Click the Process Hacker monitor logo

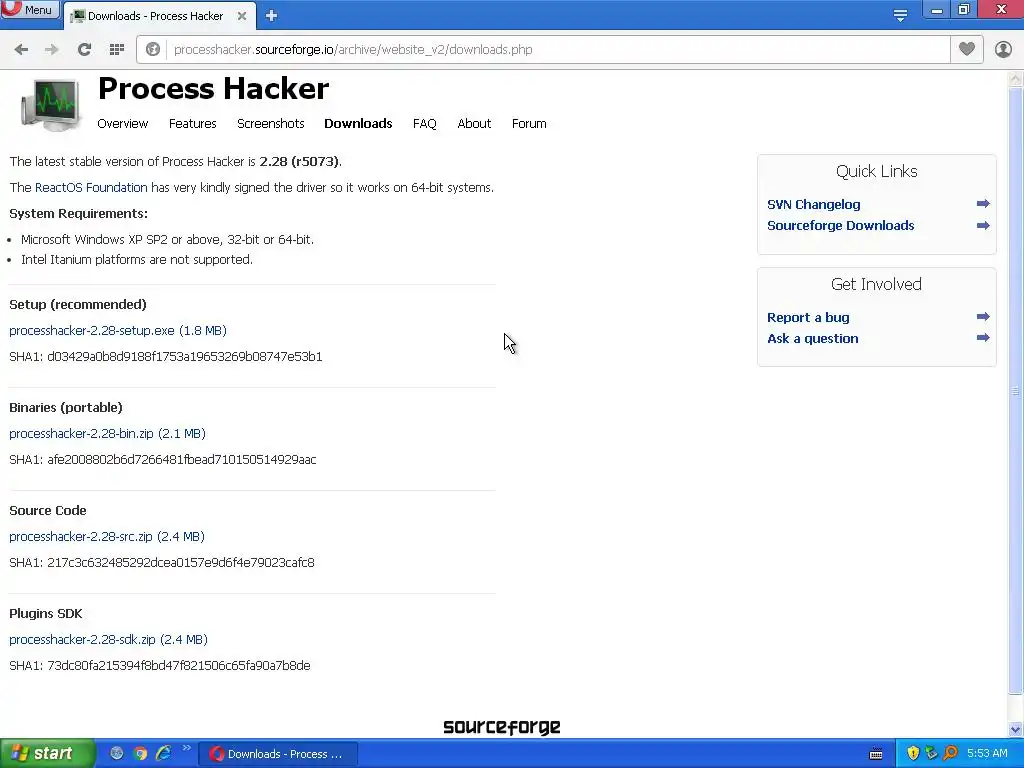click(51, 105)
